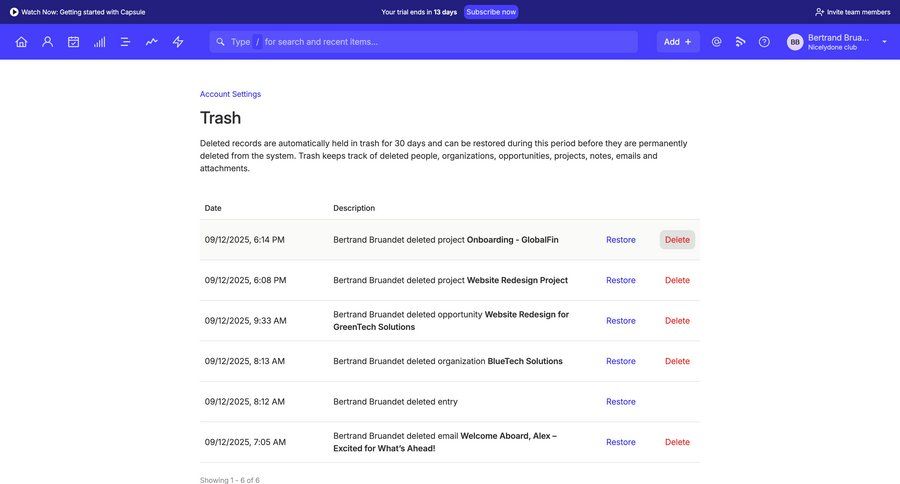This screenshot has width=900, height=484.
Task: Open the Calendar & Tasks icon
Action: (73, 42)
